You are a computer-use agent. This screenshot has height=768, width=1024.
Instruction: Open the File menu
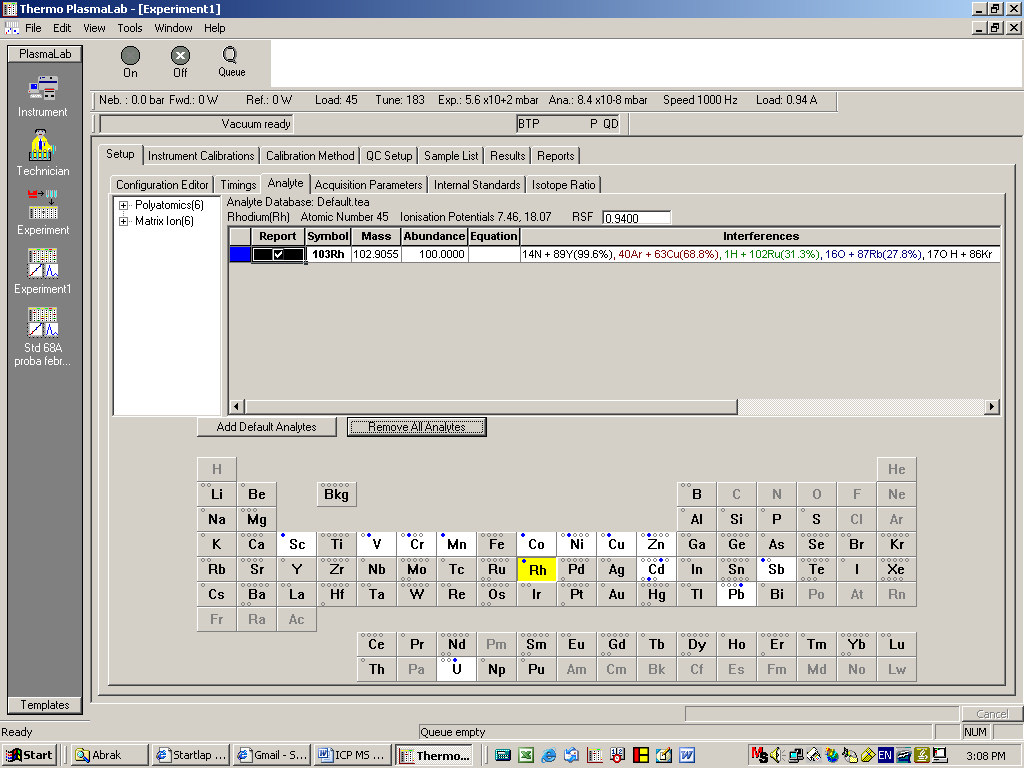pyautogui.click(x=33, y=28)
